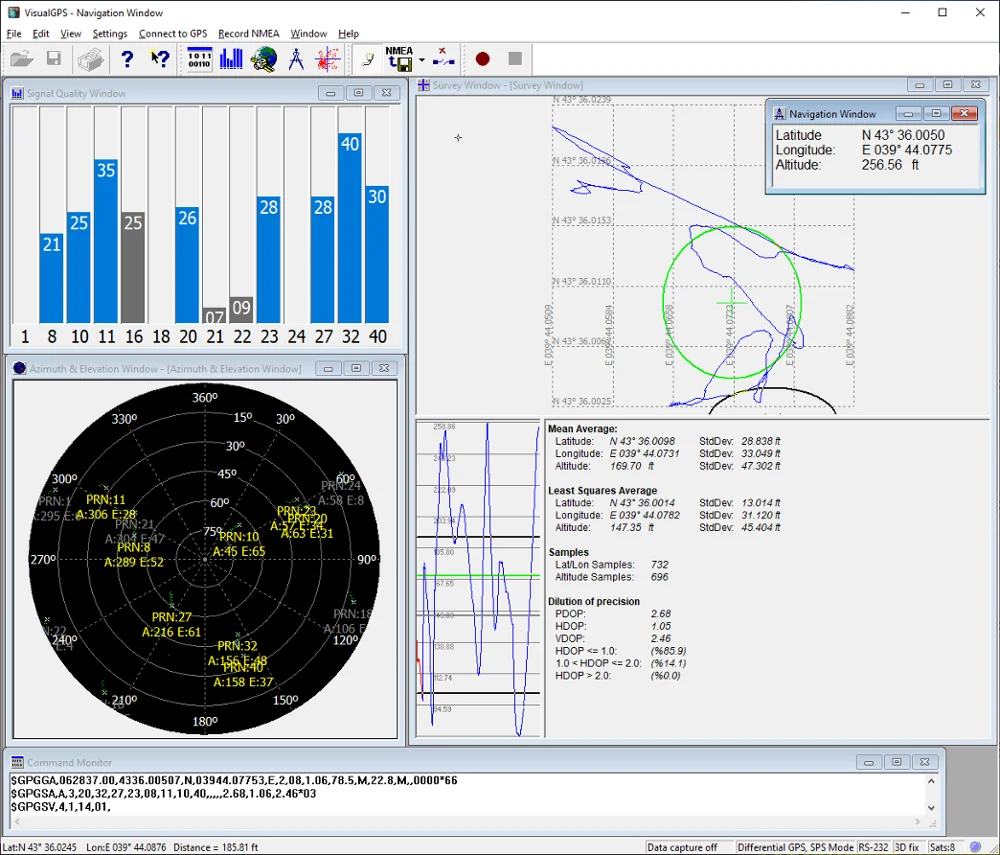The image size is (1000, 855).
Task: Open the Connect to GPS menu
Action: tap(173, 34)
